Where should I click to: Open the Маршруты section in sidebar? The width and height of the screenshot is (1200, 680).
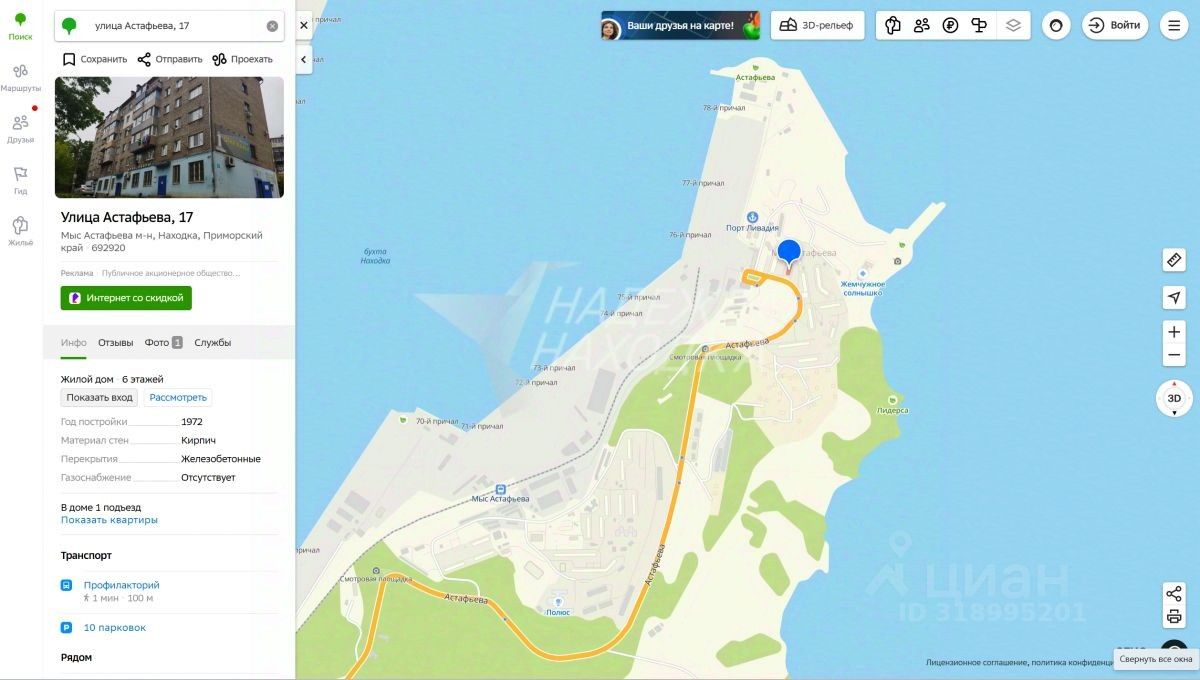pos(20,77)
